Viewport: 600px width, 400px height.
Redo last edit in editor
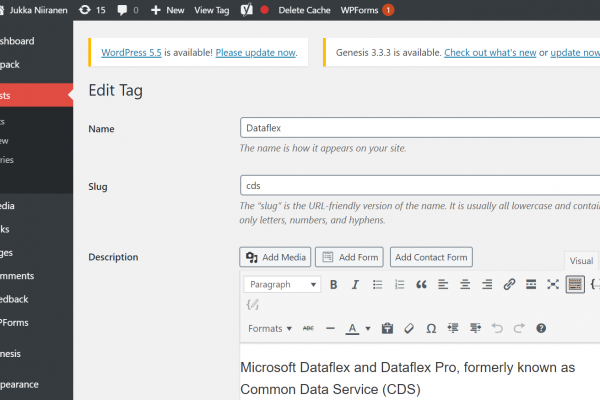tap(519, 328)
